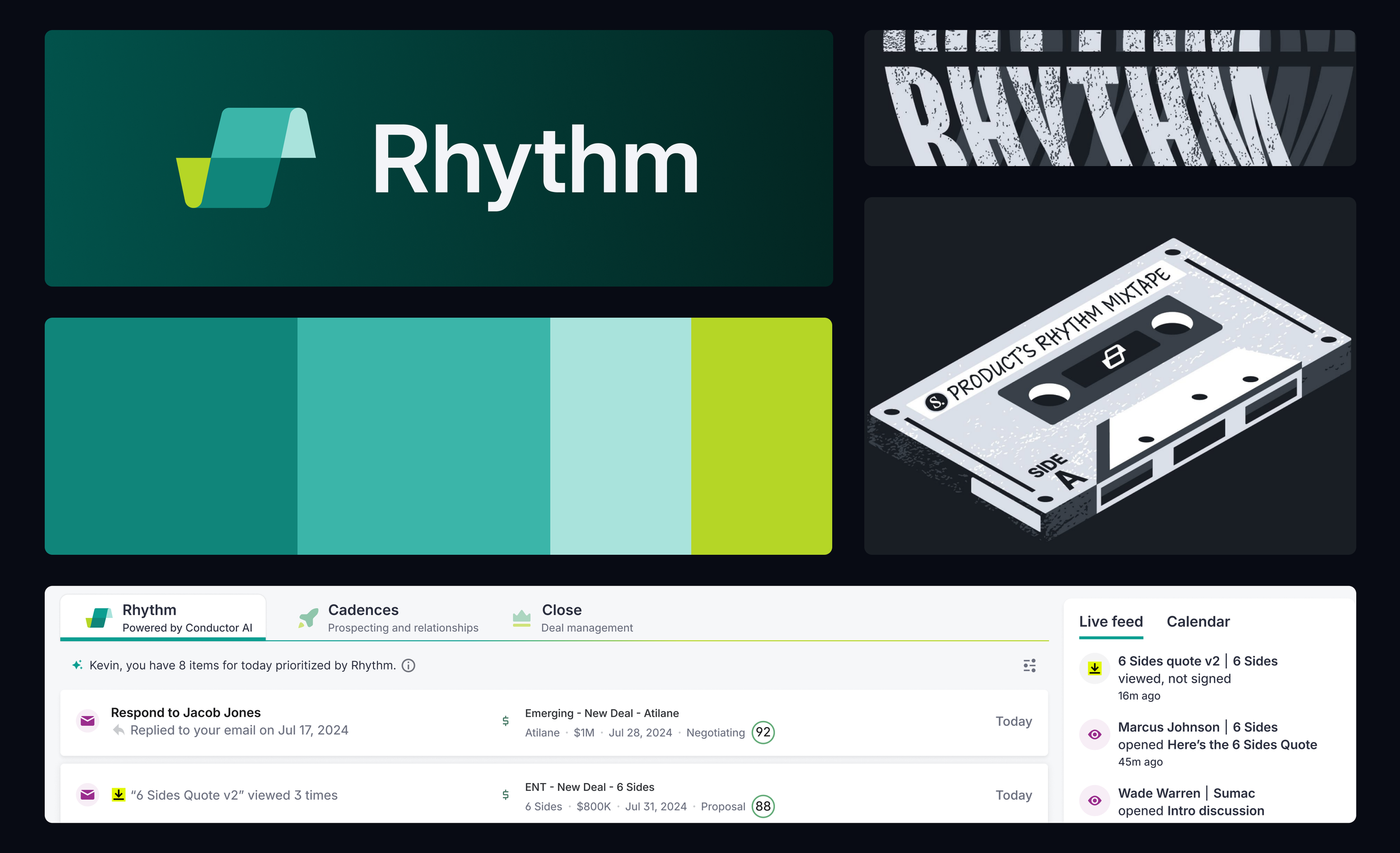Open the filter settings sliders icon

point(1029,665)
